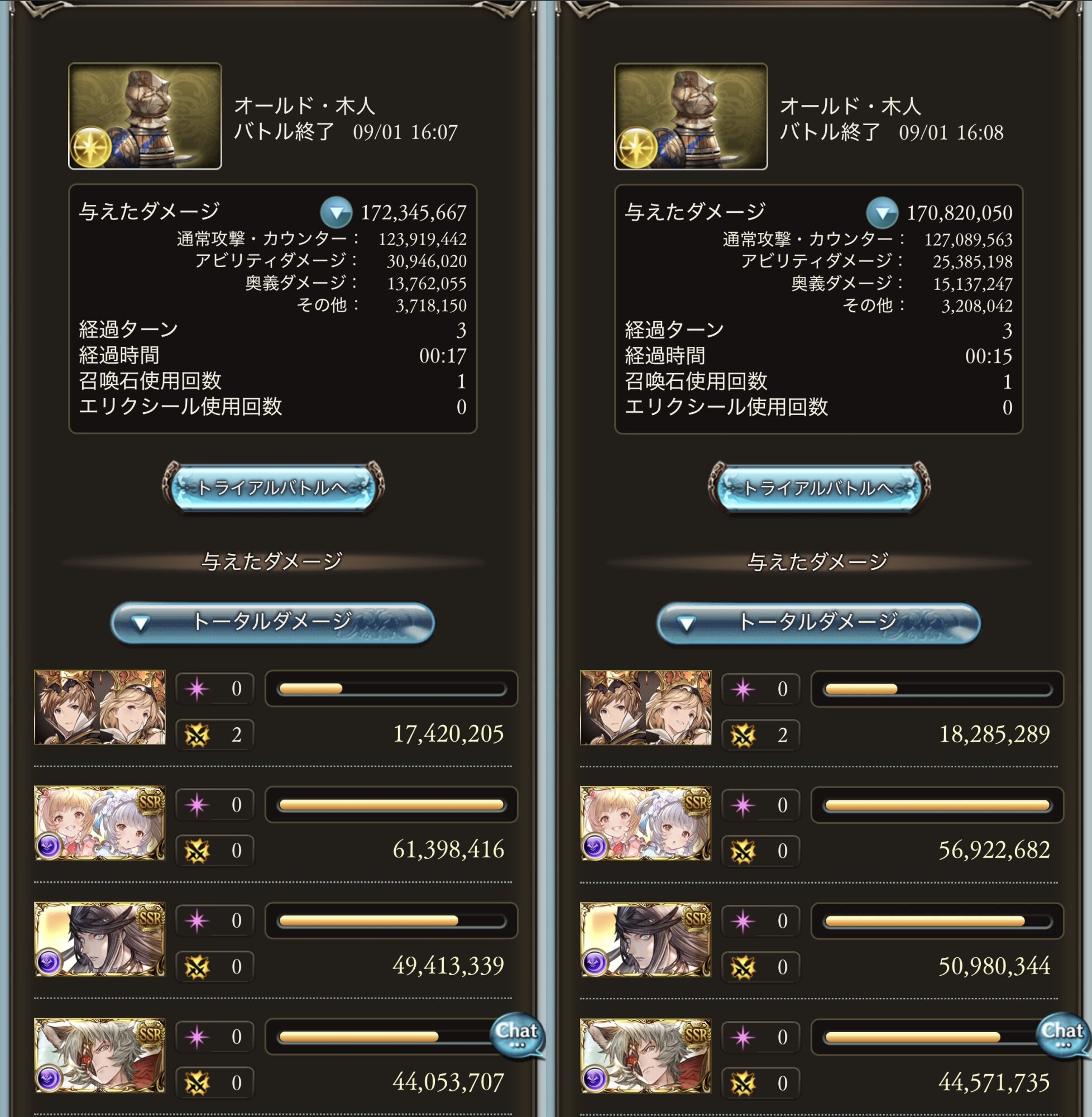Click twin girls portrait with 61,398,416 damage
The height and width of the screenshot is (1117, 1092).
pos(100,823)
